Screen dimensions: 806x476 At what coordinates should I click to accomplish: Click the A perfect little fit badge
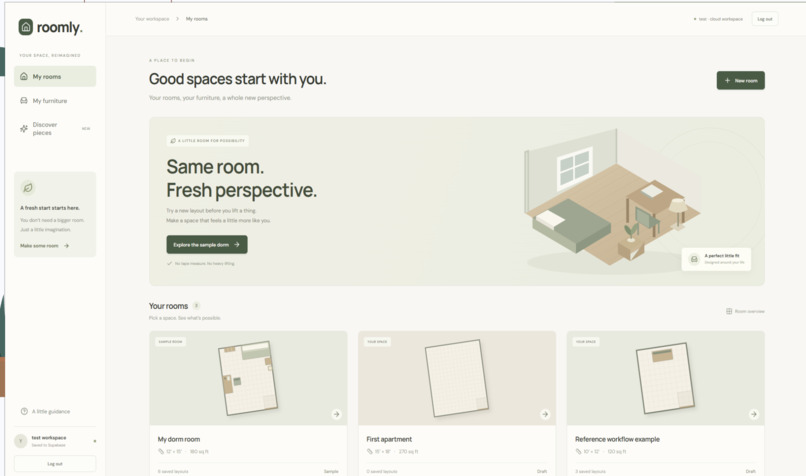(716, 259)
